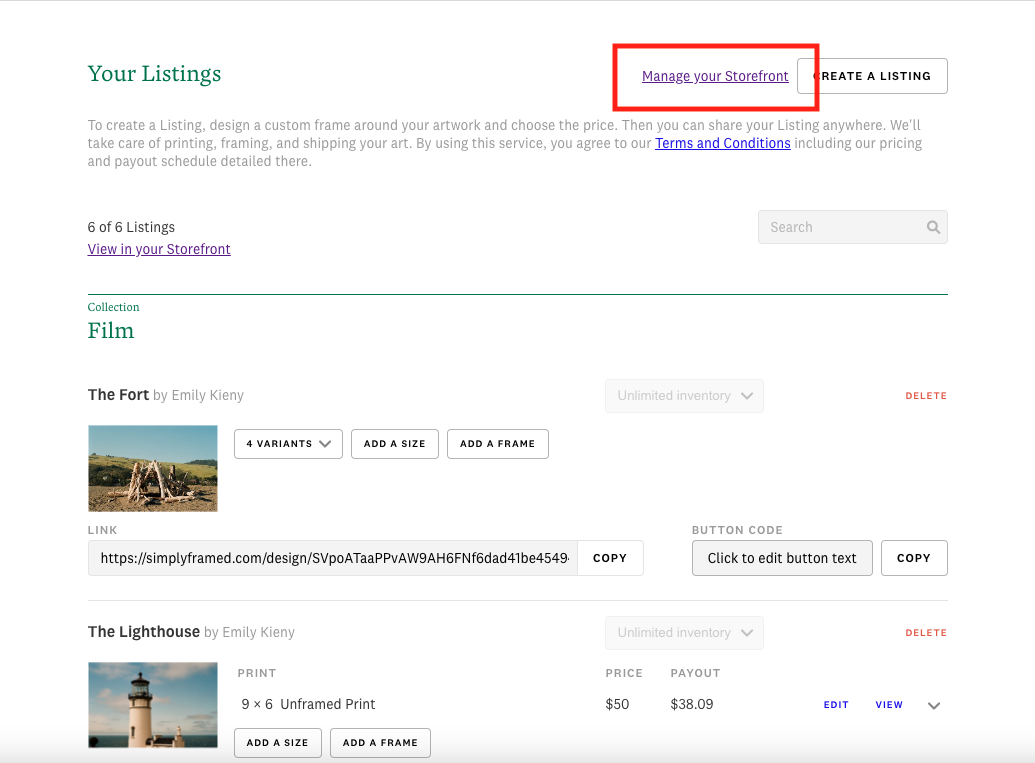Copy The Fort button code
This screenshot has width=1035, height=763.
[x=913, y=558]
